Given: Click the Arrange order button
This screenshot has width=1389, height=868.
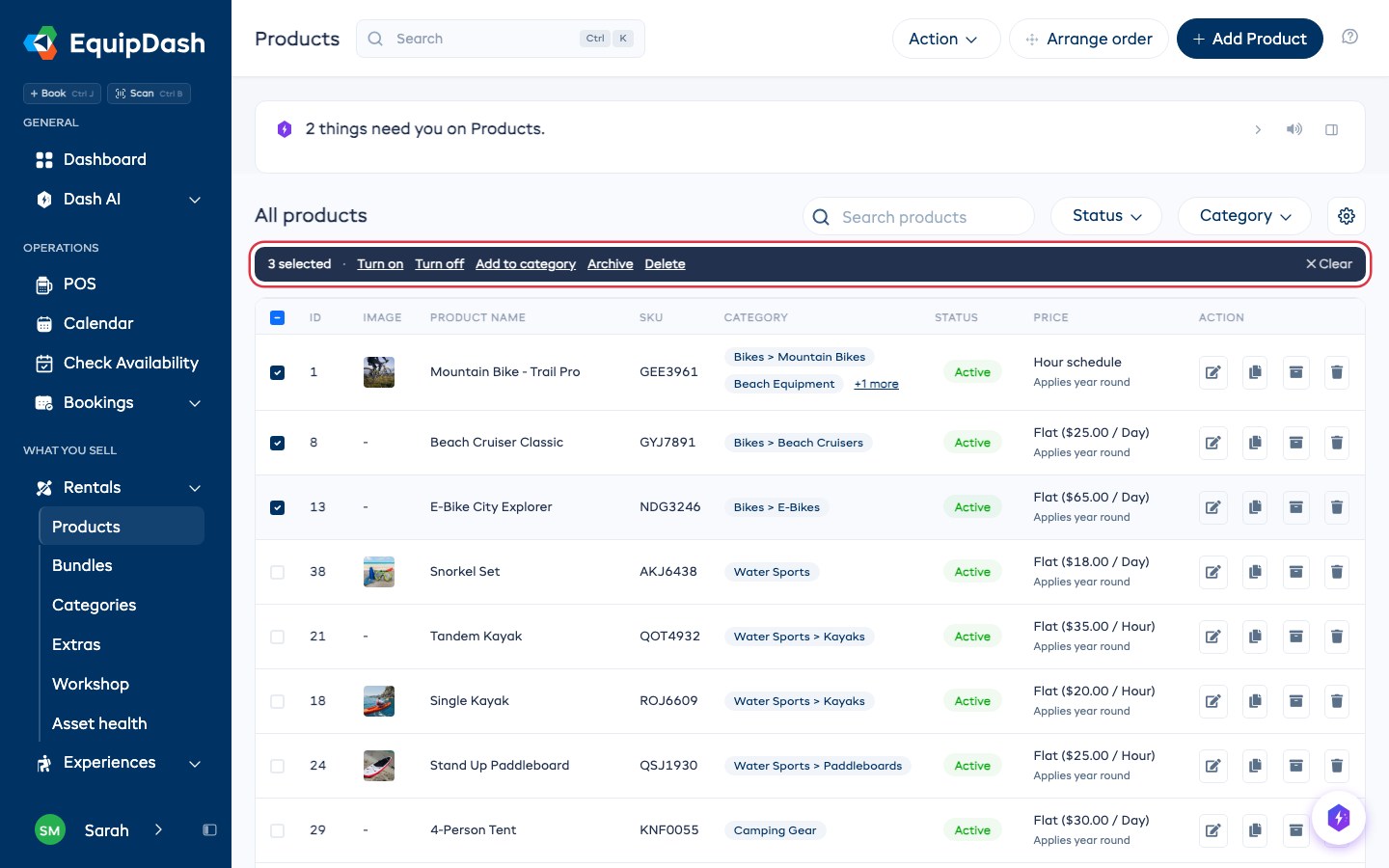Looking at the screenshot, I should tap(1089, 39).
